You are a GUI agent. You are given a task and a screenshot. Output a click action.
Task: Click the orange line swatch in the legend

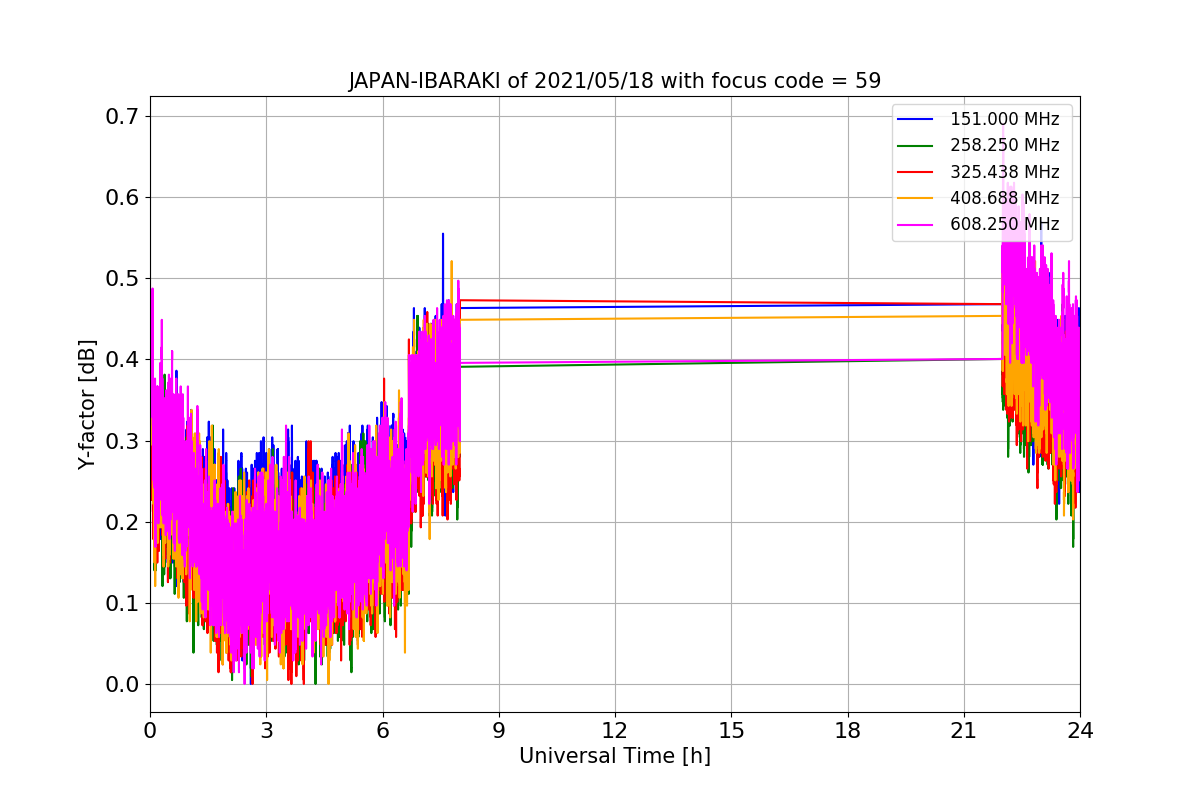[917, 198]
